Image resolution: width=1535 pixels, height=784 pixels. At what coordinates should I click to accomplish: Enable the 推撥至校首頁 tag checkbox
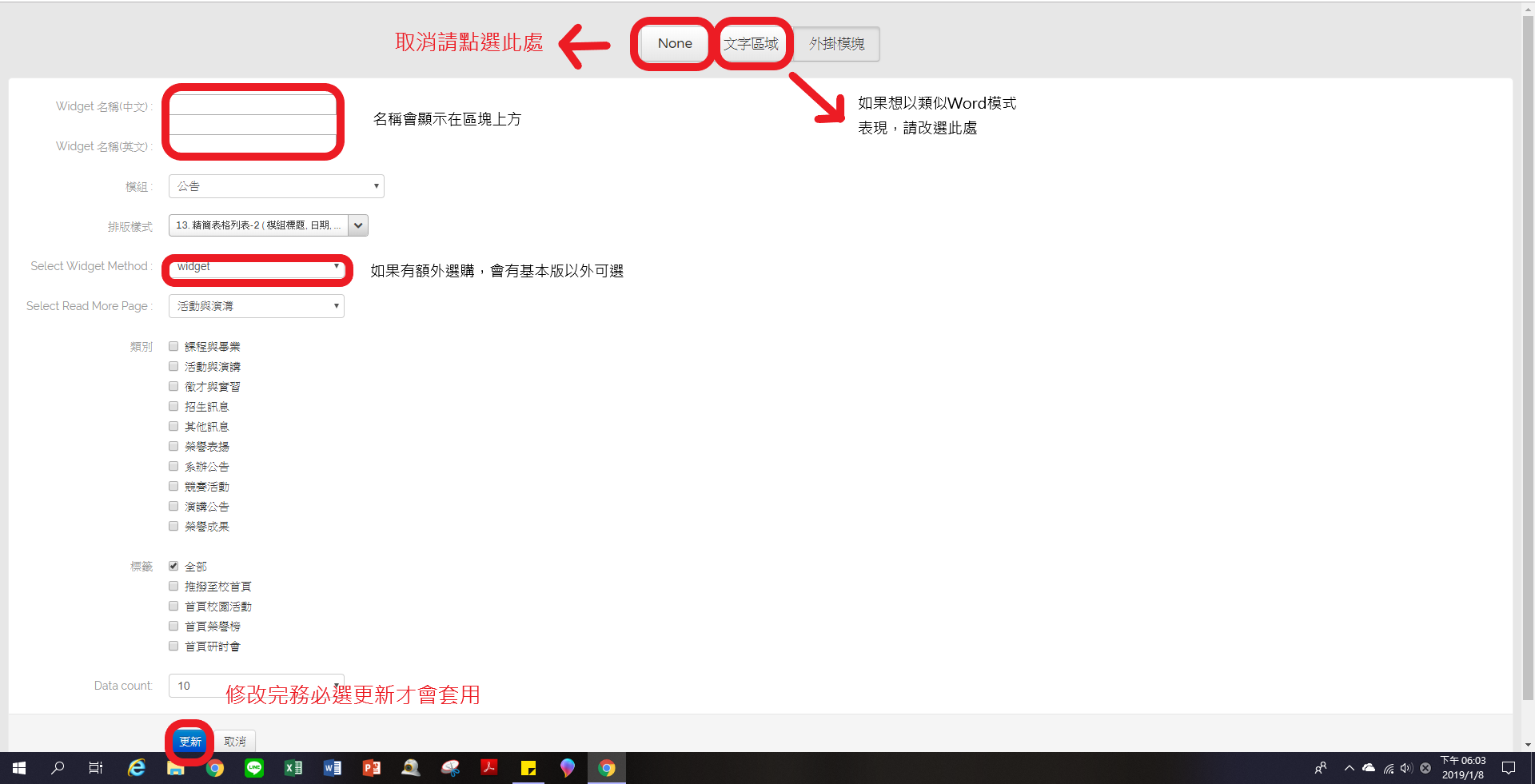tap(173, 586)
